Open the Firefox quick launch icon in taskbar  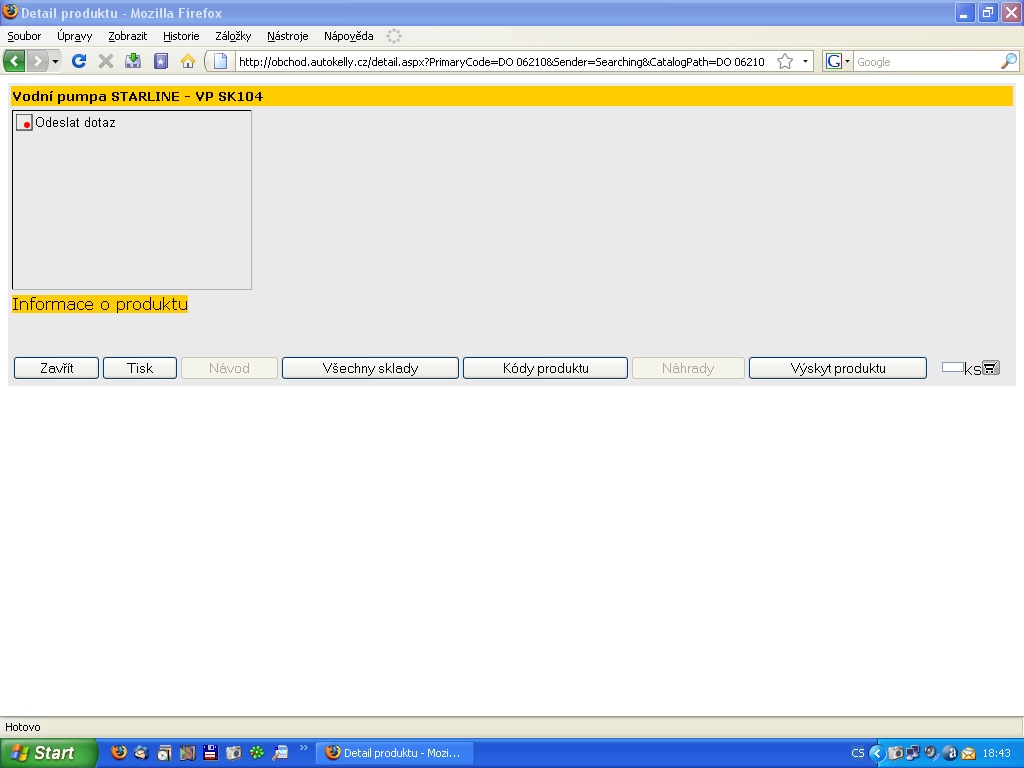pos(119,753)
